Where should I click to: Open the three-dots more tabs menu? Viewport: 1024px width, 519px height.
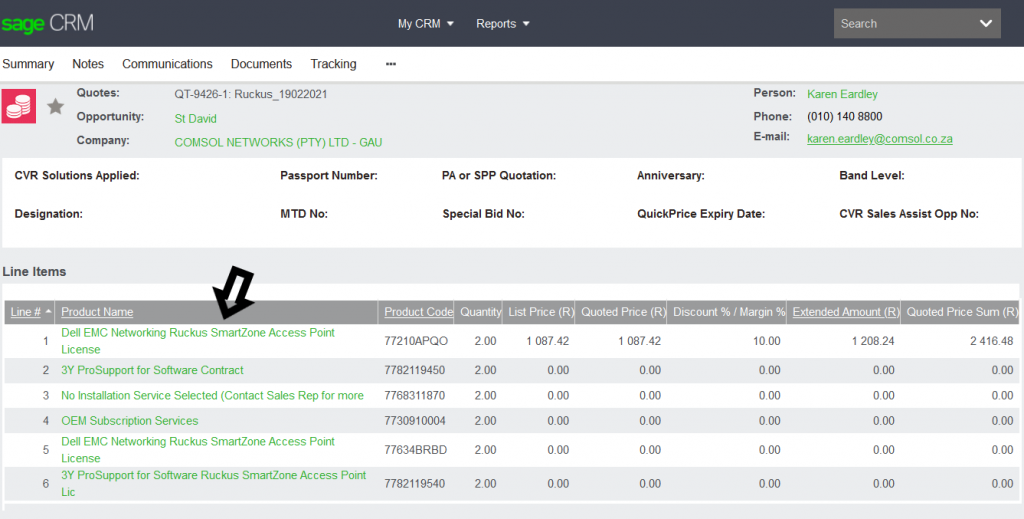click(x=391, y=64)
